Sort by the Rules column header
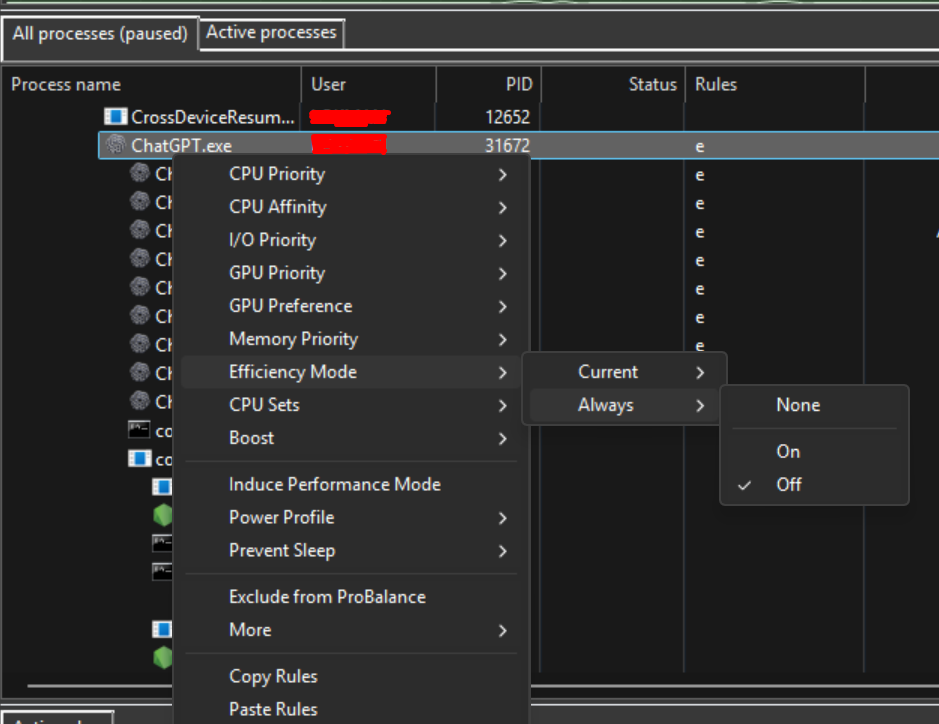Screen dimensions: 939x724 (x=775, y=84)
